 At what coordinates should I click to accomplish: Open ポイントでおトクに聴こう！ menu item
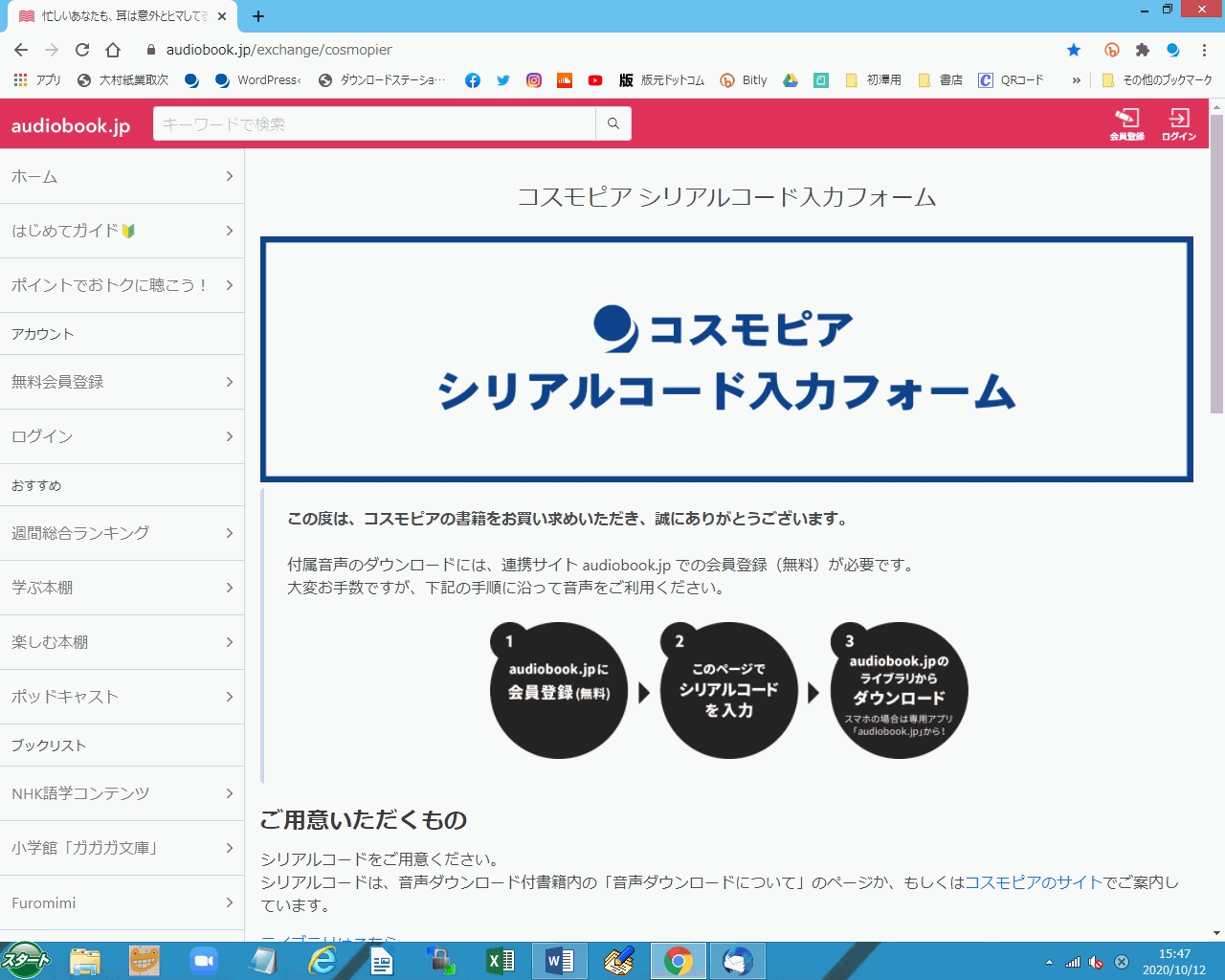click(x=122, y=285)
